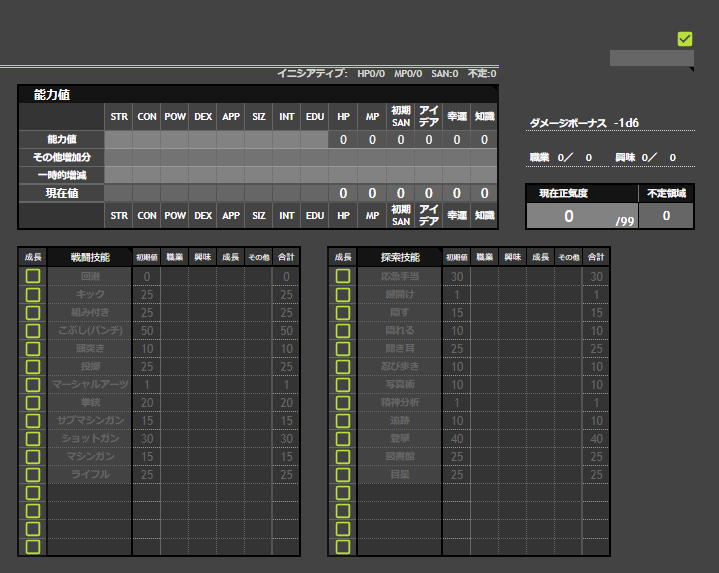The height and width of the screenshot is (573, 719).
Task: Click the 職業 points cell for 応急手当
Action: pyautogui.click(x=485, y=276)
